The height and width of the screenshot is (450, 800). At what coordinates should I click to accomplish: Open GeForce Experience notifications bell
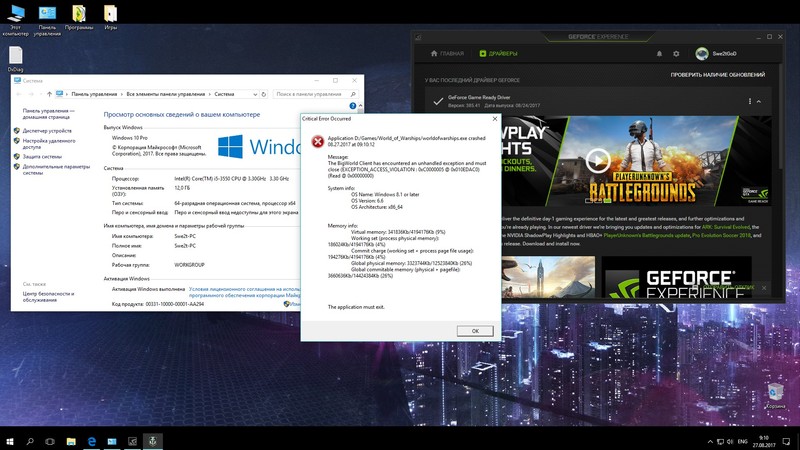click(658, 53)
